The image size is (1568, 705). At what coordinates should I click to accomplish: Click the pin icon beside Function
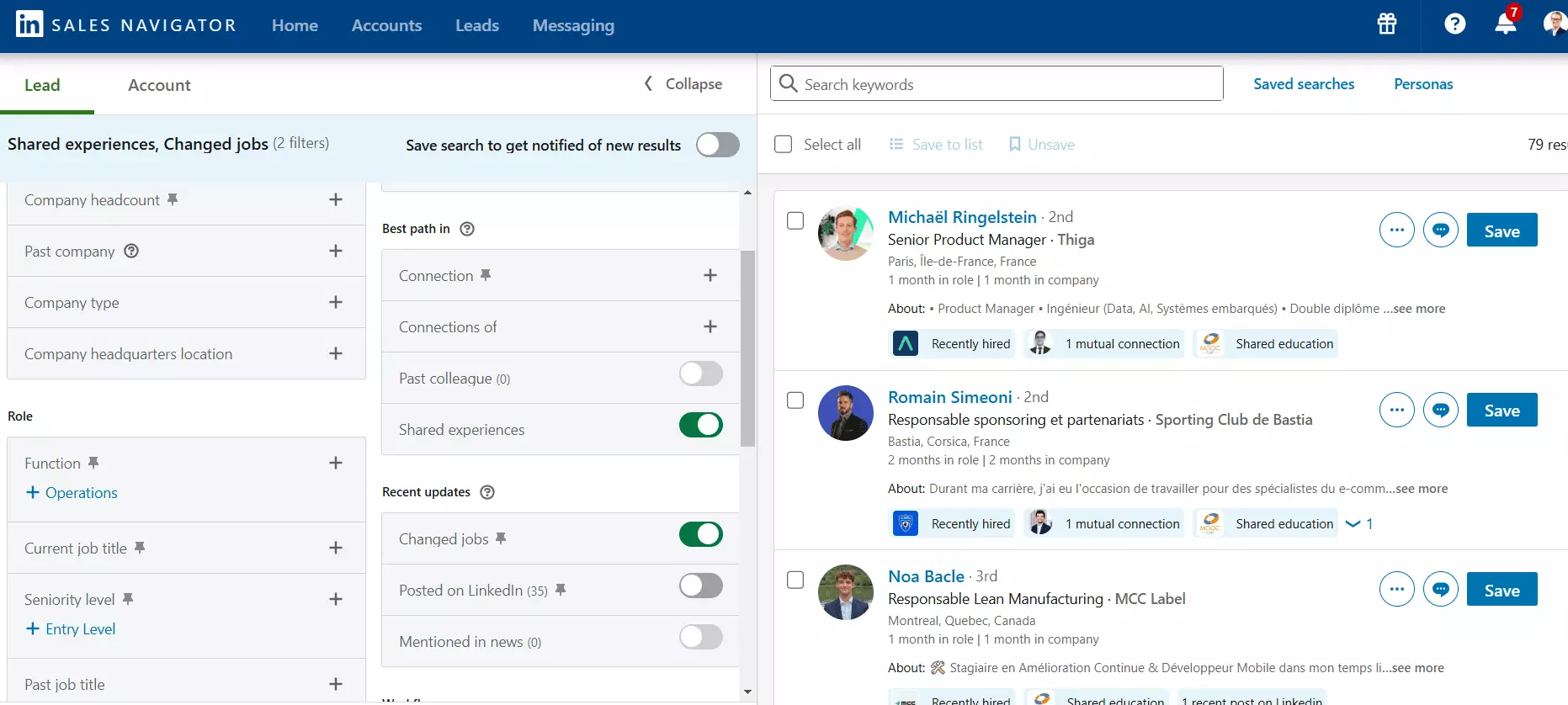pos(93,463)
